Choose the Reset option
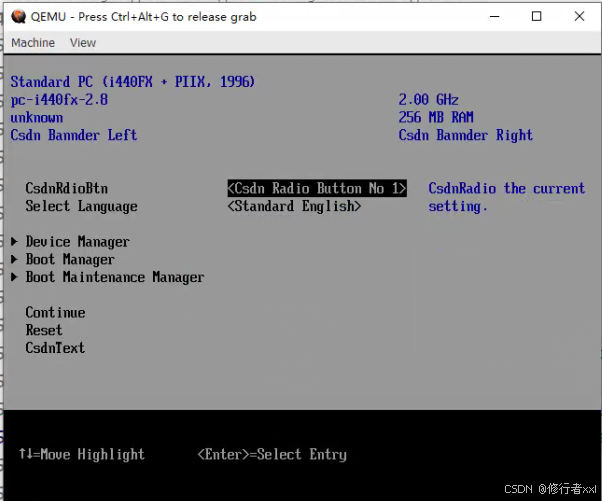The width and height of the screenshot is (602, 501). (44, 330)
